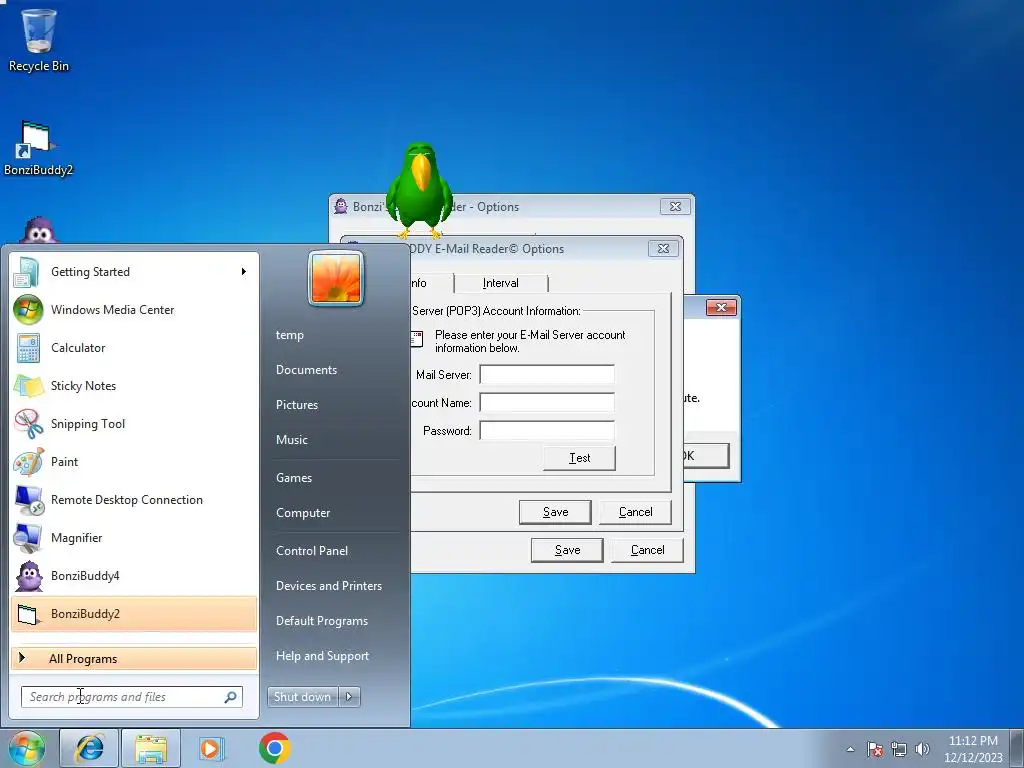This screenshot has height=768, width=1024.
Task: Open Games from Start menu
Action: pos(294,478)
